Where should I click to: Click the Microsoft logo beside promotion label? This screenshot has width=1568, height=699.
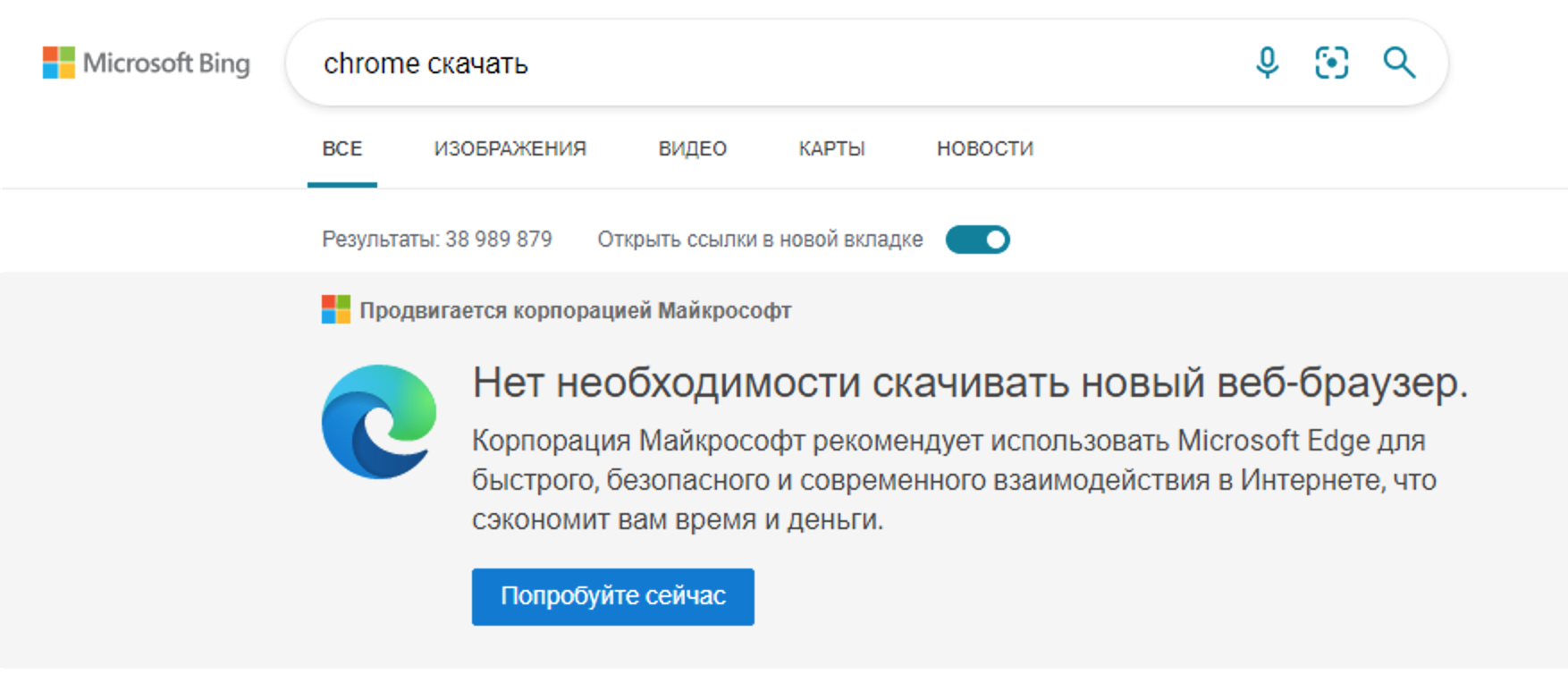(336, 310)
